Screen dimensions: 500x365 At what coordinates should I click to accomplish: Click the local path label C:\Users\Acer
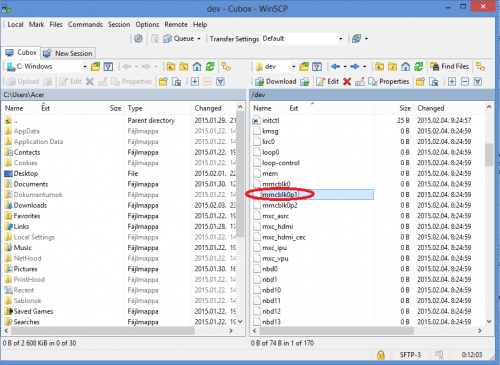(x=24, y=95)
